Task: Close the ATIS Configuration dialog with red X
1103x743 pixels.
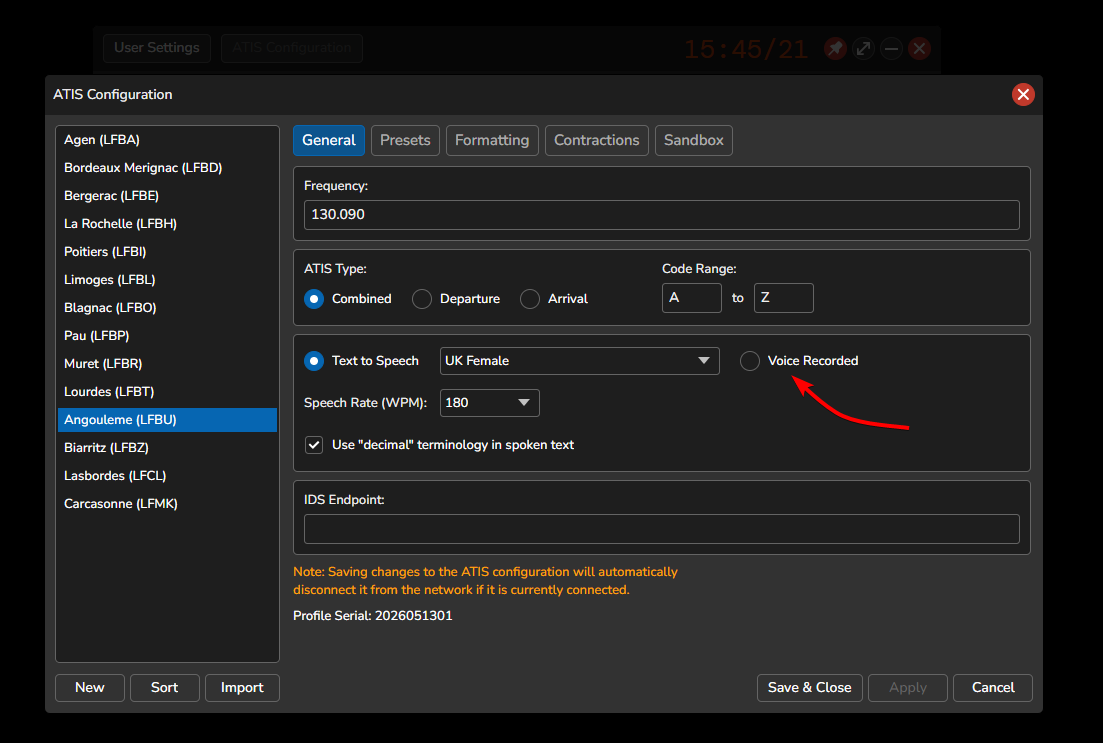Action: click(1023, 94)
